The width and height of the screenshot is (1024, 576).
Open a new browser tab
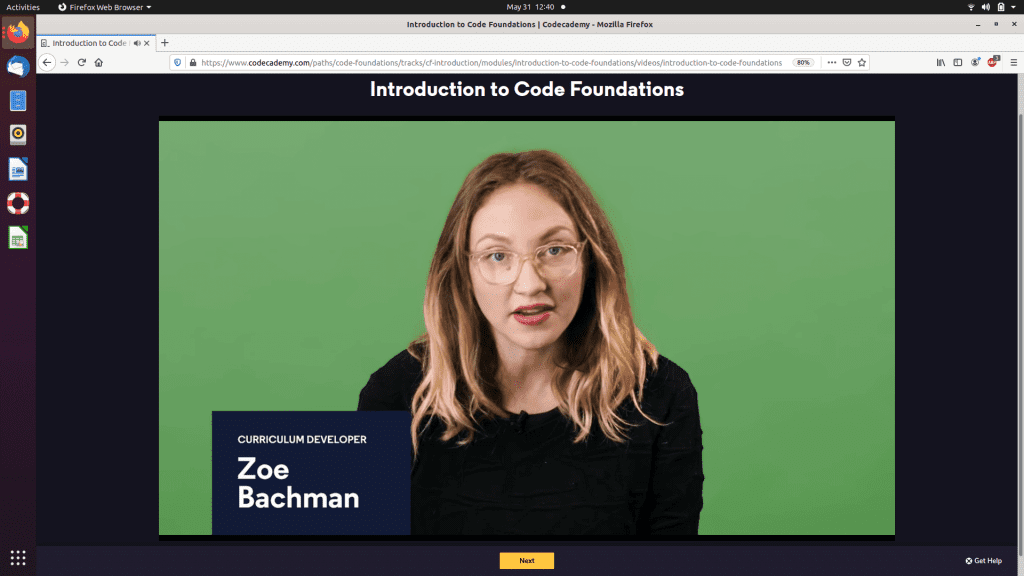[x=165, y=43]
